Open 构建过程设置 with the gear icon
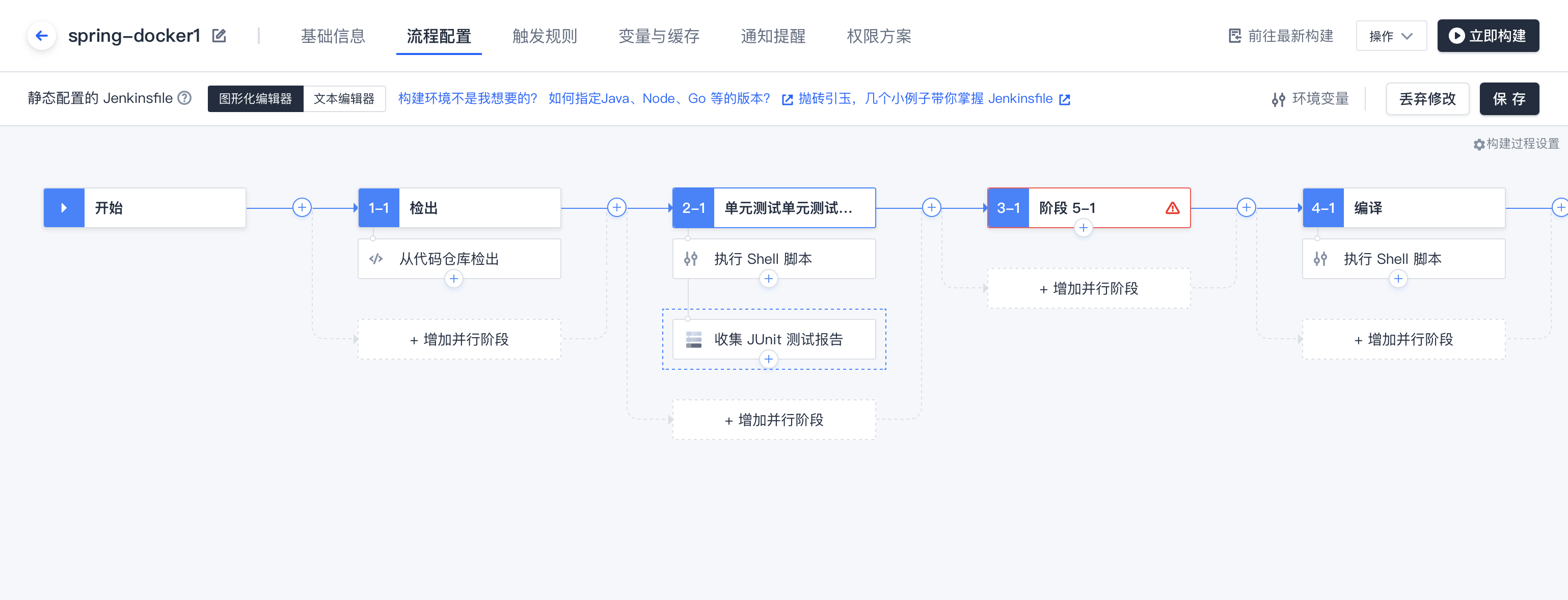1568x600 pixels. (1479, 144)
